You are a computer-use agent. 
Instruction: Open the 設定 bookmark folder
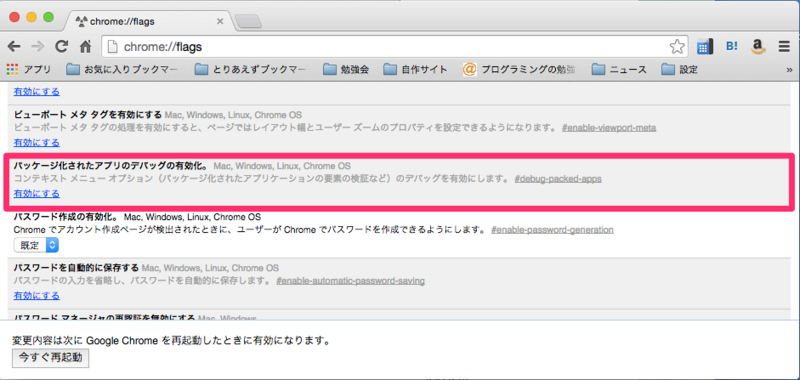[x=680, y=69]
